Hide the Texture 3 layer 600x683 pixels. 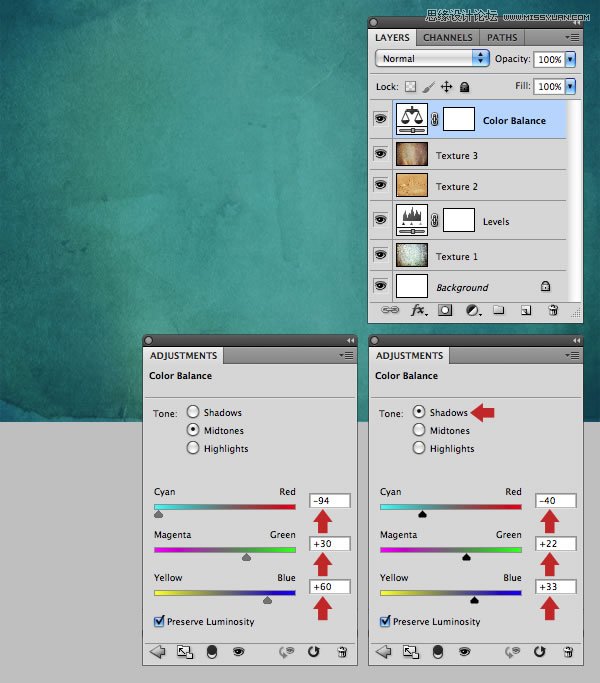click(380, 154)
